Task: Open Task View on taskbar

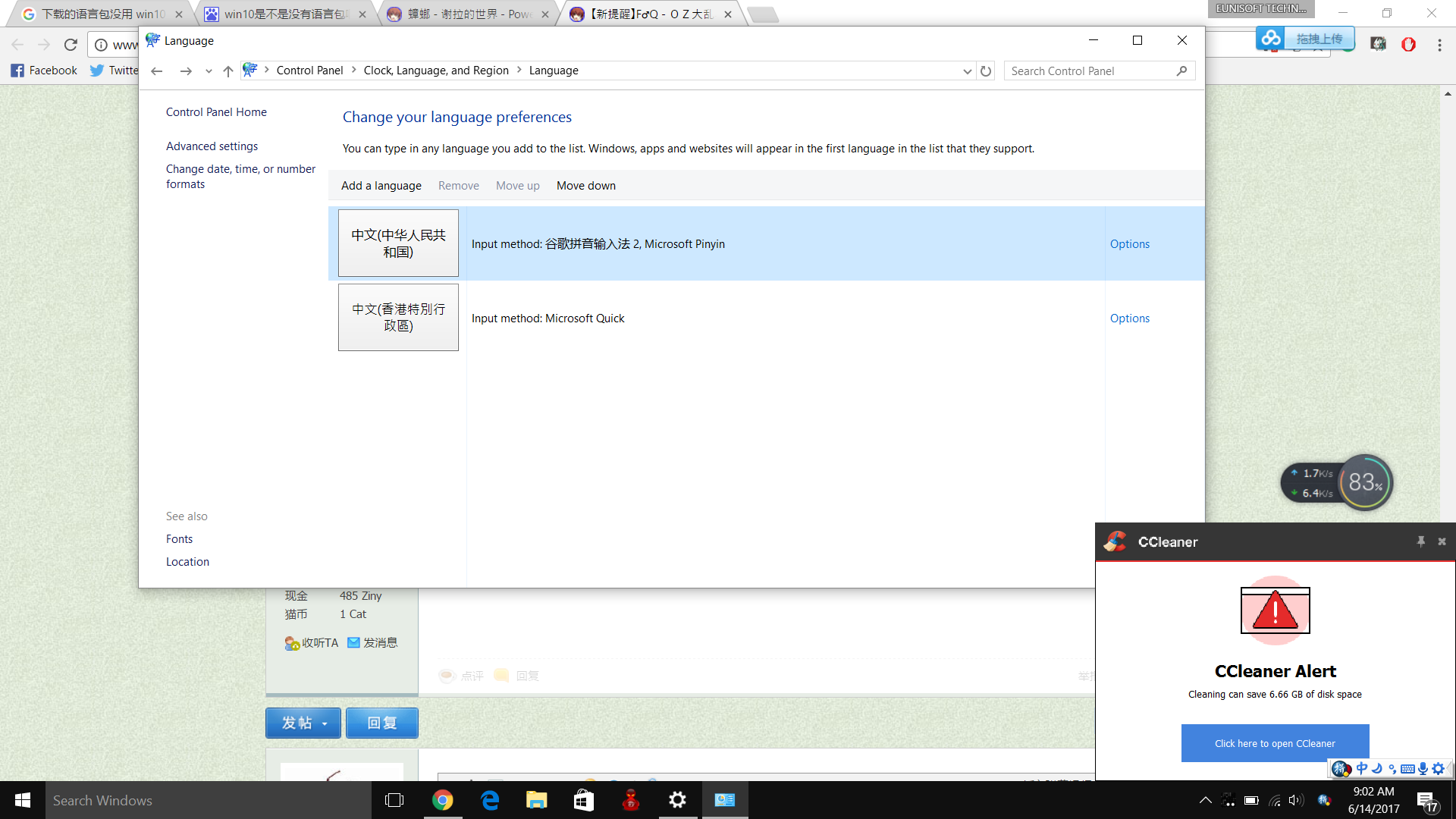Action: pyautogui.click(x=394, y=800)
